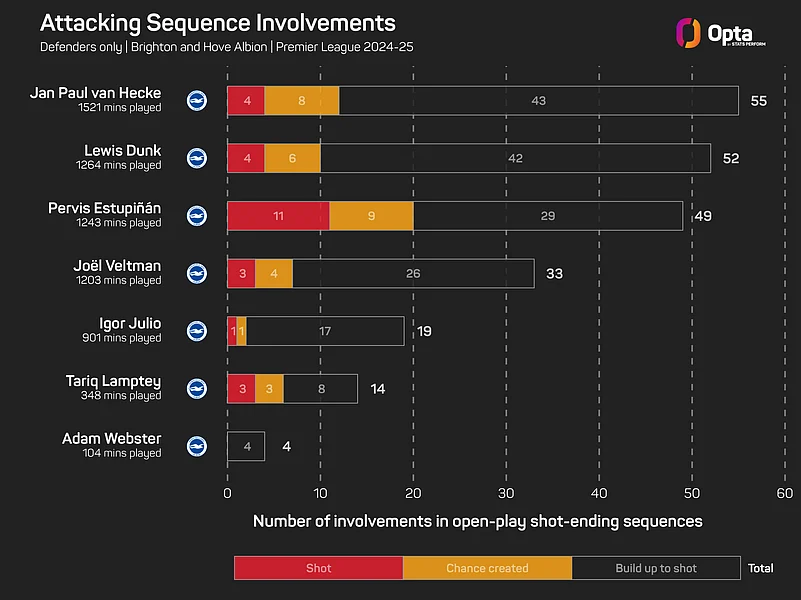Click the Jan Paul van Hecke name label

(95, 93)
